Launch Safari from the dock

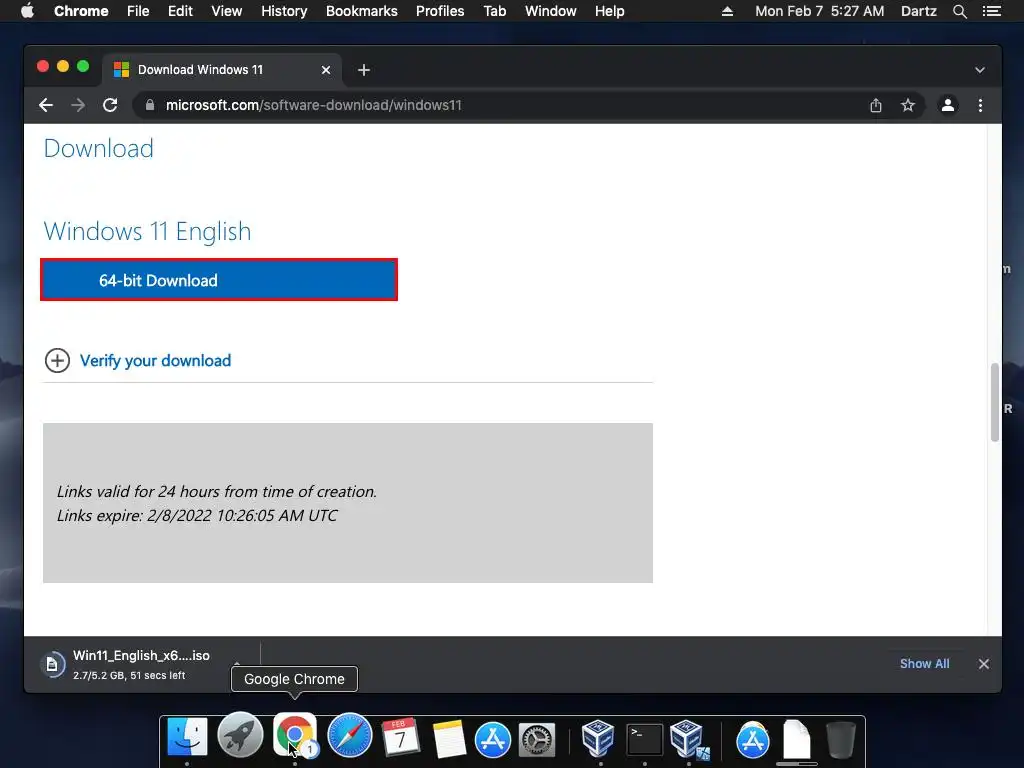pos(350,735)
